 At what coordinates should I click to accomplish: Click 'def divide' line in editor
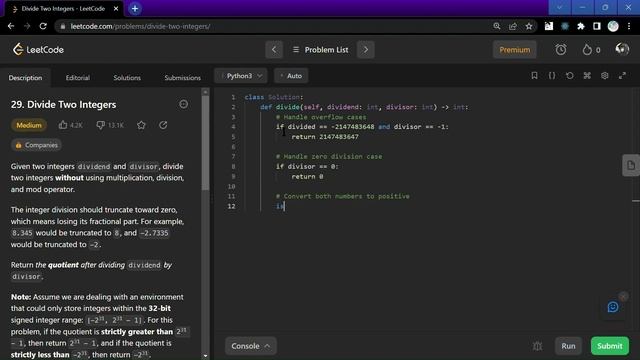click(x=364, y=107)
